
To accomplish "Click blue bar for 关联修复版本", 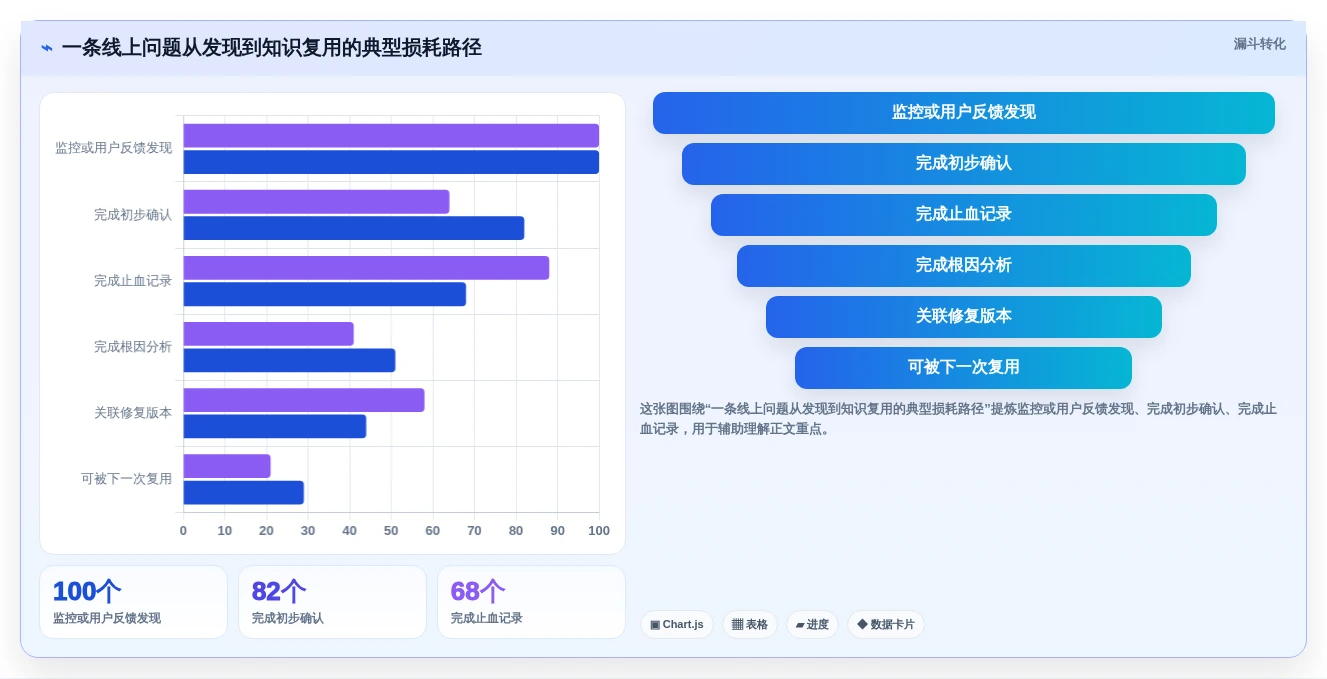I will click(x=274, y=426).
